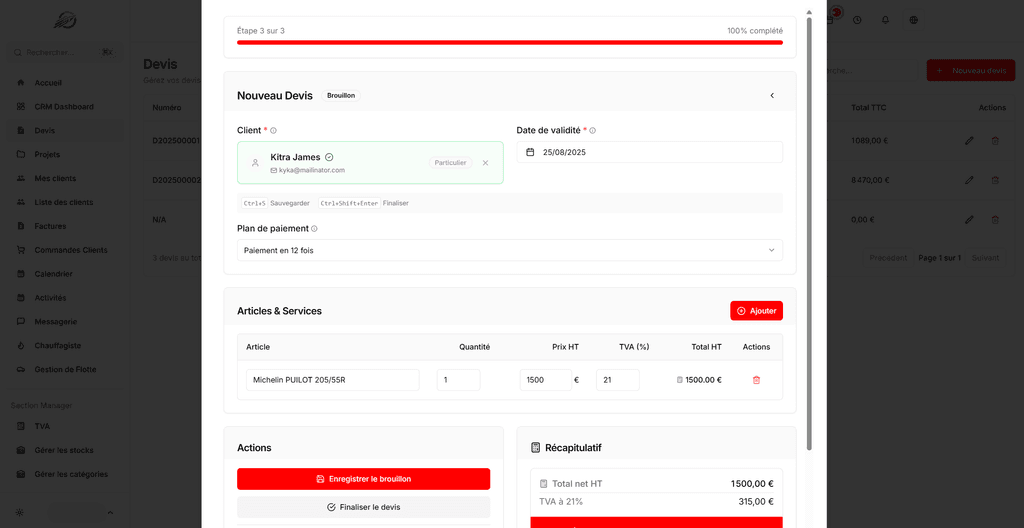Viewport: 1024px width, 528px height.
Task: Click the verified check icon next to Kitra James
Action: 329,157
